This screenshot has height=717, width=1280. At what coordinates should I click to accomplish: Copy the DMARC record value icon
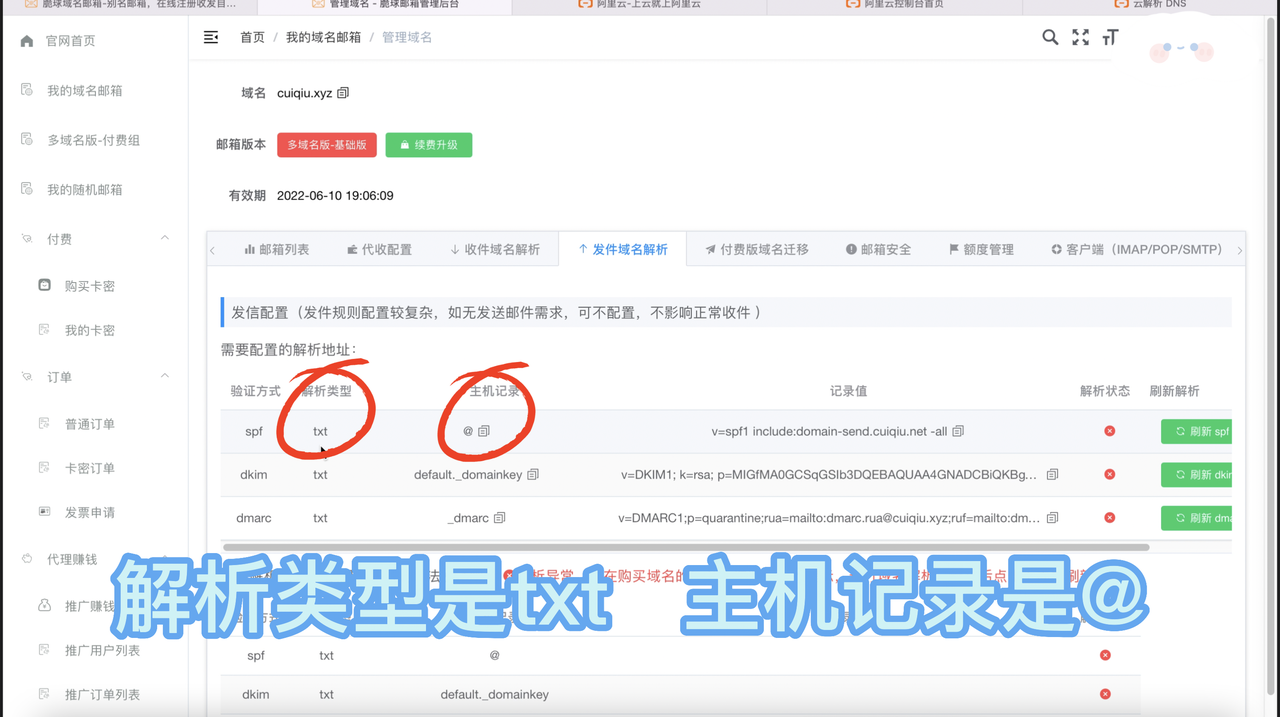(x=1051, y=518)
